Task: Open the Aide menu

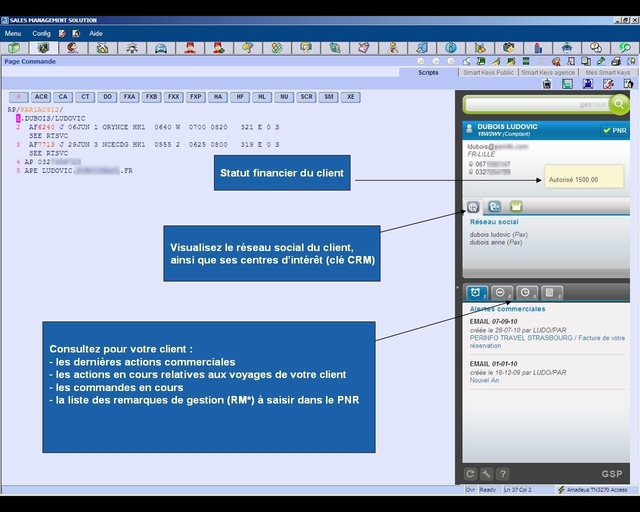Action: tap(96, 33)
